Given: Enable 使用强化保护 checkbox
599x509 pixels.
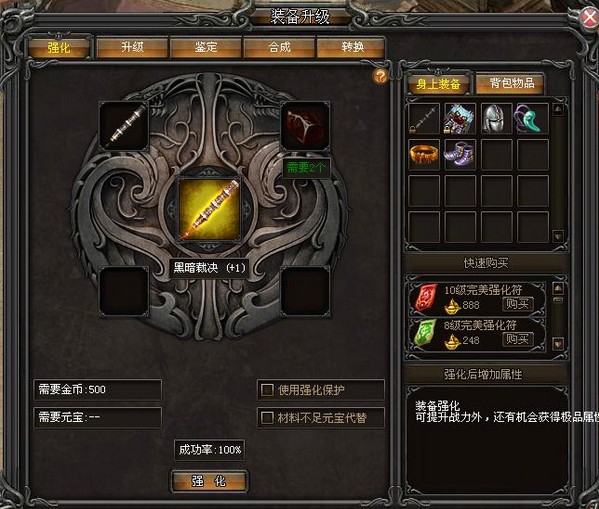Looking at the screenshot, I should (x=267, y=390).
